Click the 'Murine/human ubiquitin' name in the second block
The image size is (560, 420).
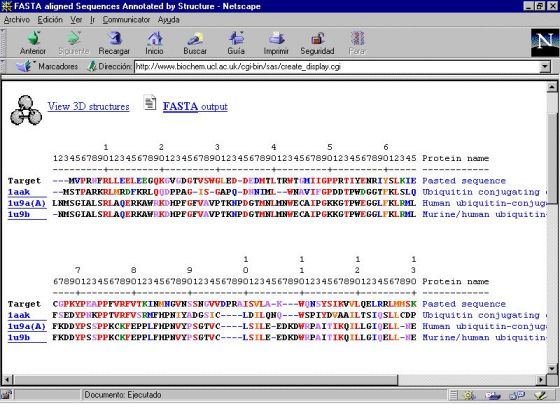484,338
